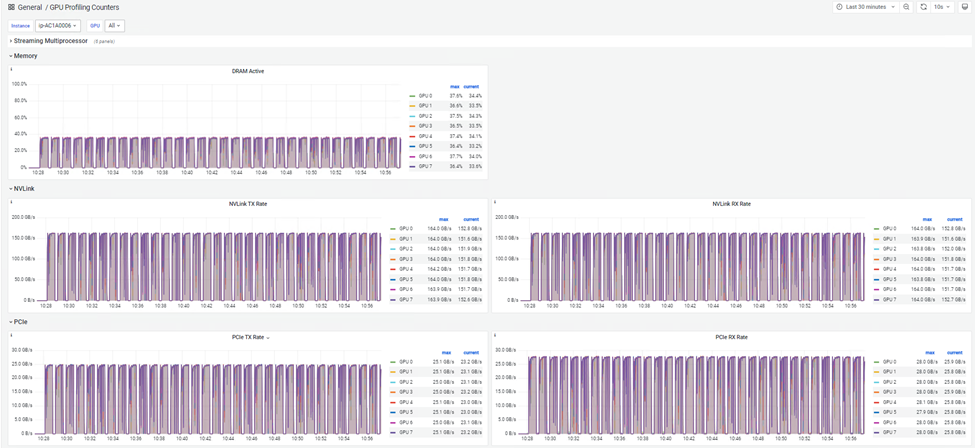Sort the NVLink RX Rate legend by max

tap(927, 219)
